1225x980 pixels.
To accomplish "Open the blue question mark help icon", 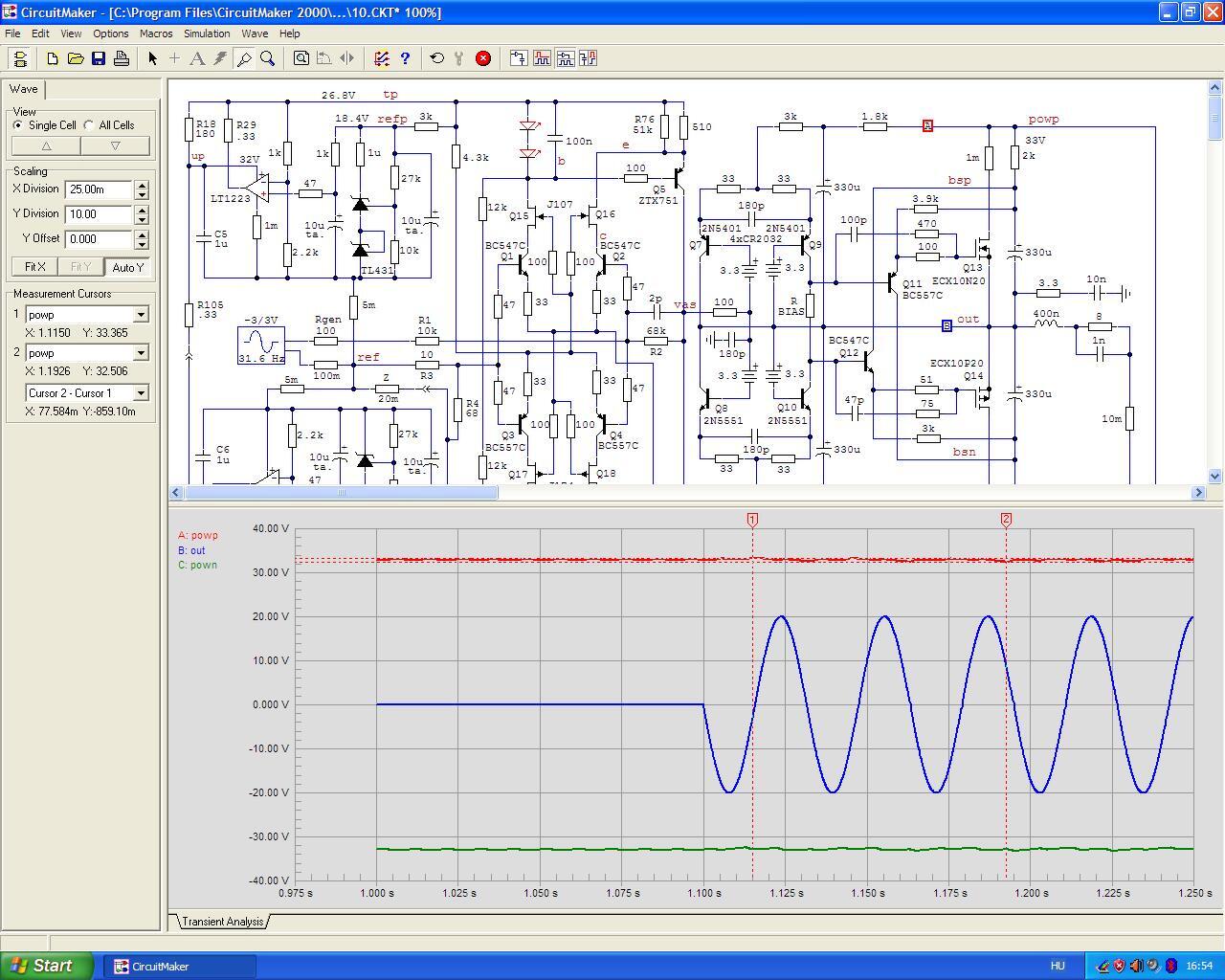I will click(x=405, y=58).
